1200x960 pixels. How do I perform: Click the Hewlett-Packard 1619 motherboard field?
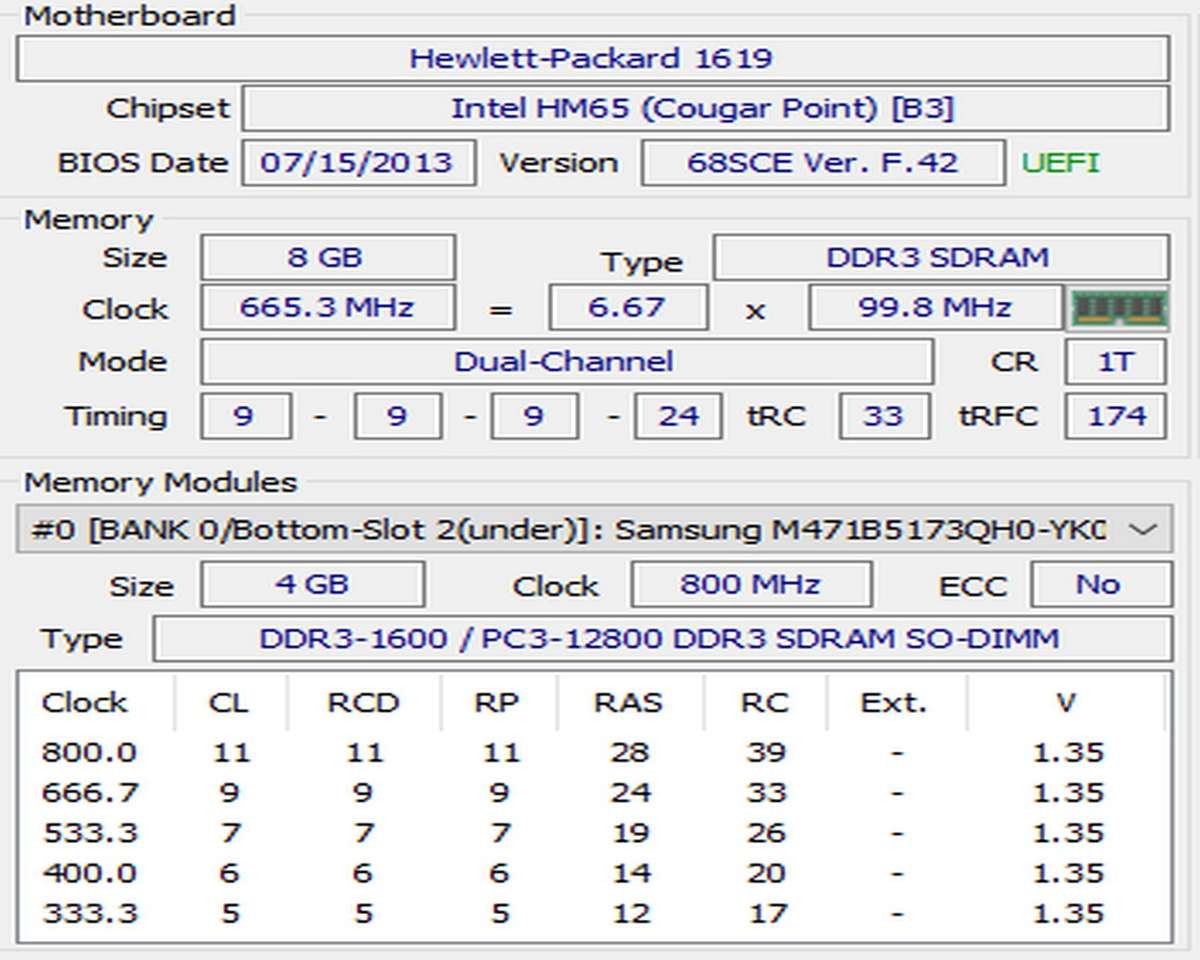(592, 58)
